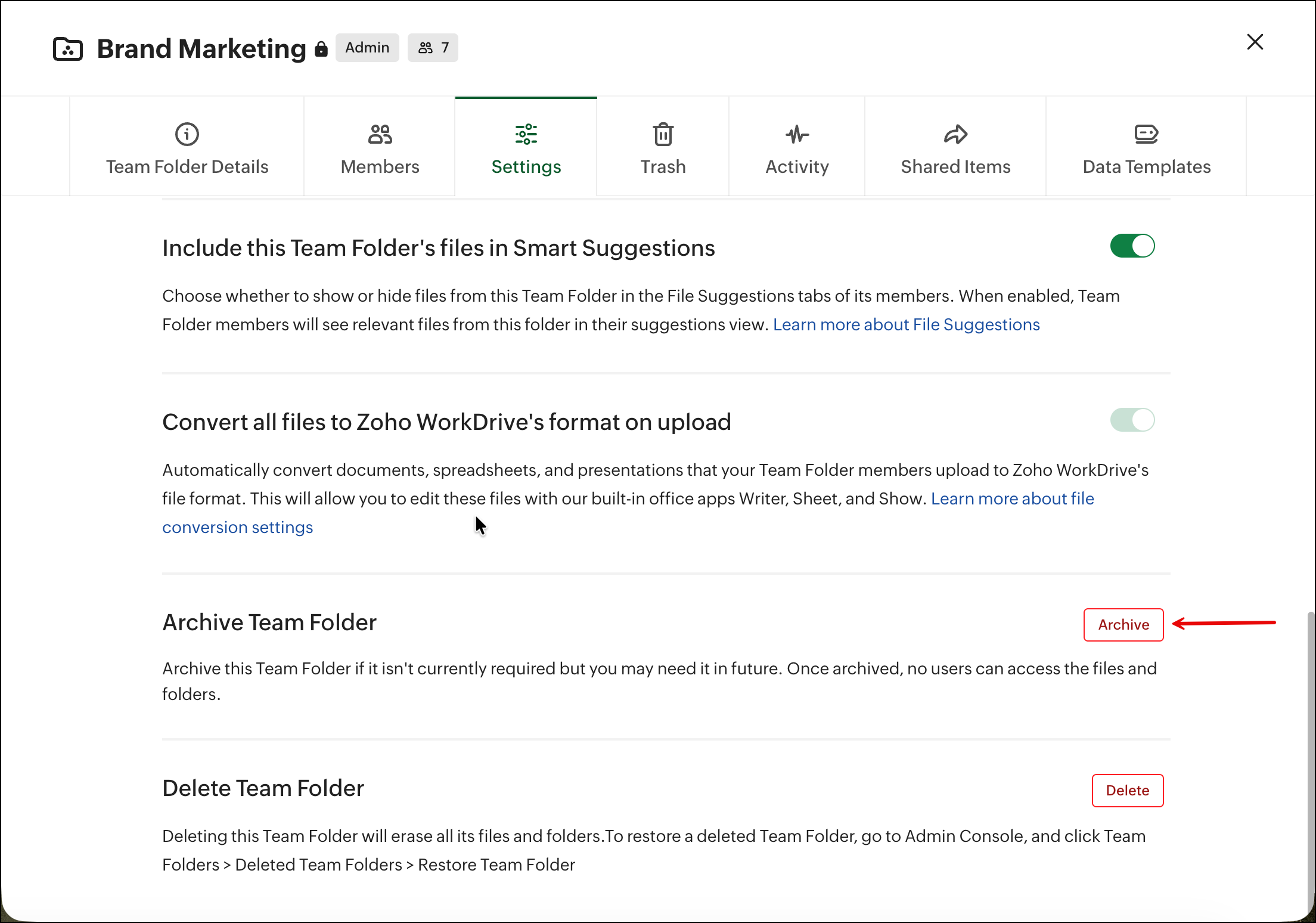Click the team folder icon beside Brand Marketing

click(x=68, y=49)
